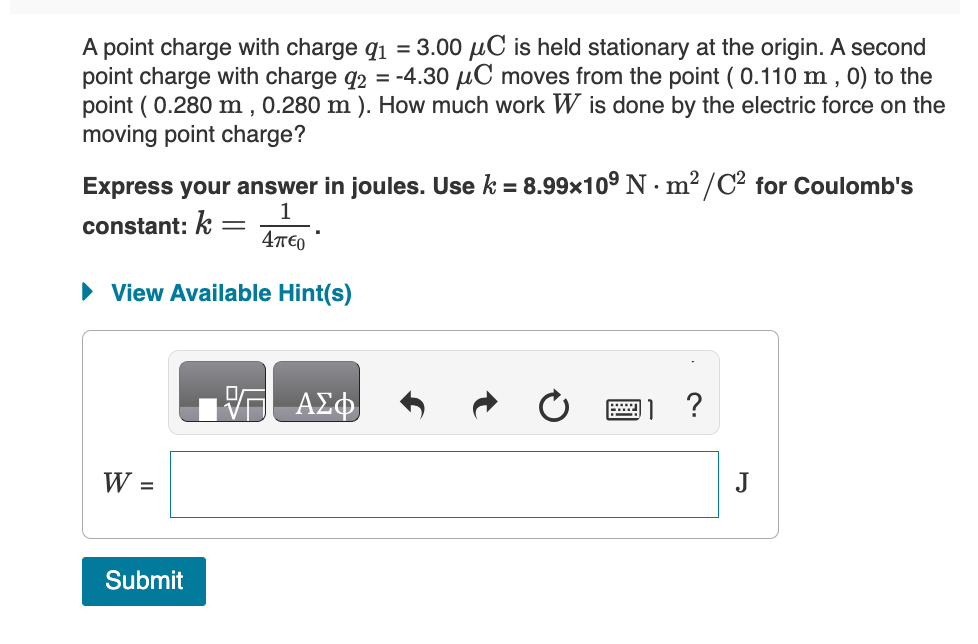Expand the View Available Hint(s) section
Viewport: 978px width, 644px height.
(230, 293)
